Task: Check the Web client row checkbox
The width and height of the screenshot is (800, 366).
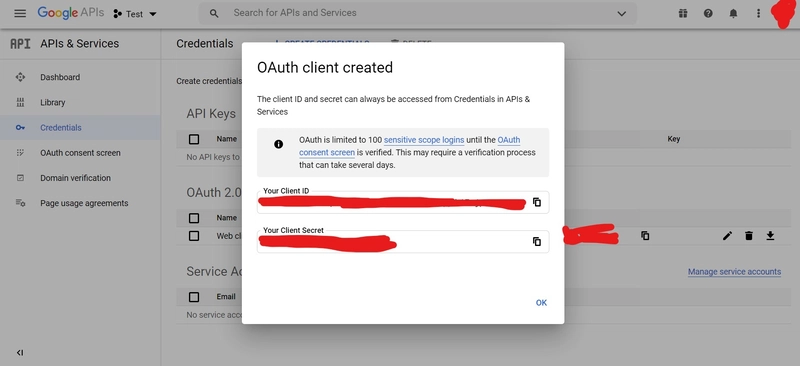Action: (x=194, y=236)
